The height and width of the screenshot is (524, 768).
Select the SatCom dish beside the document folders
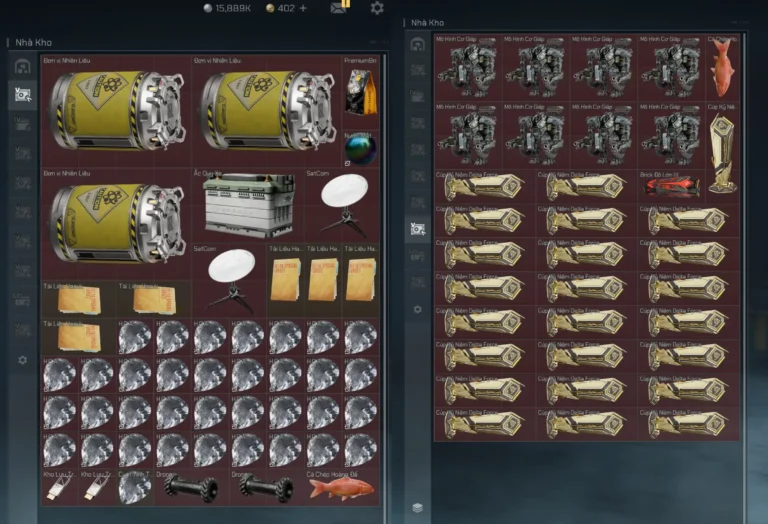click(229, 280)
